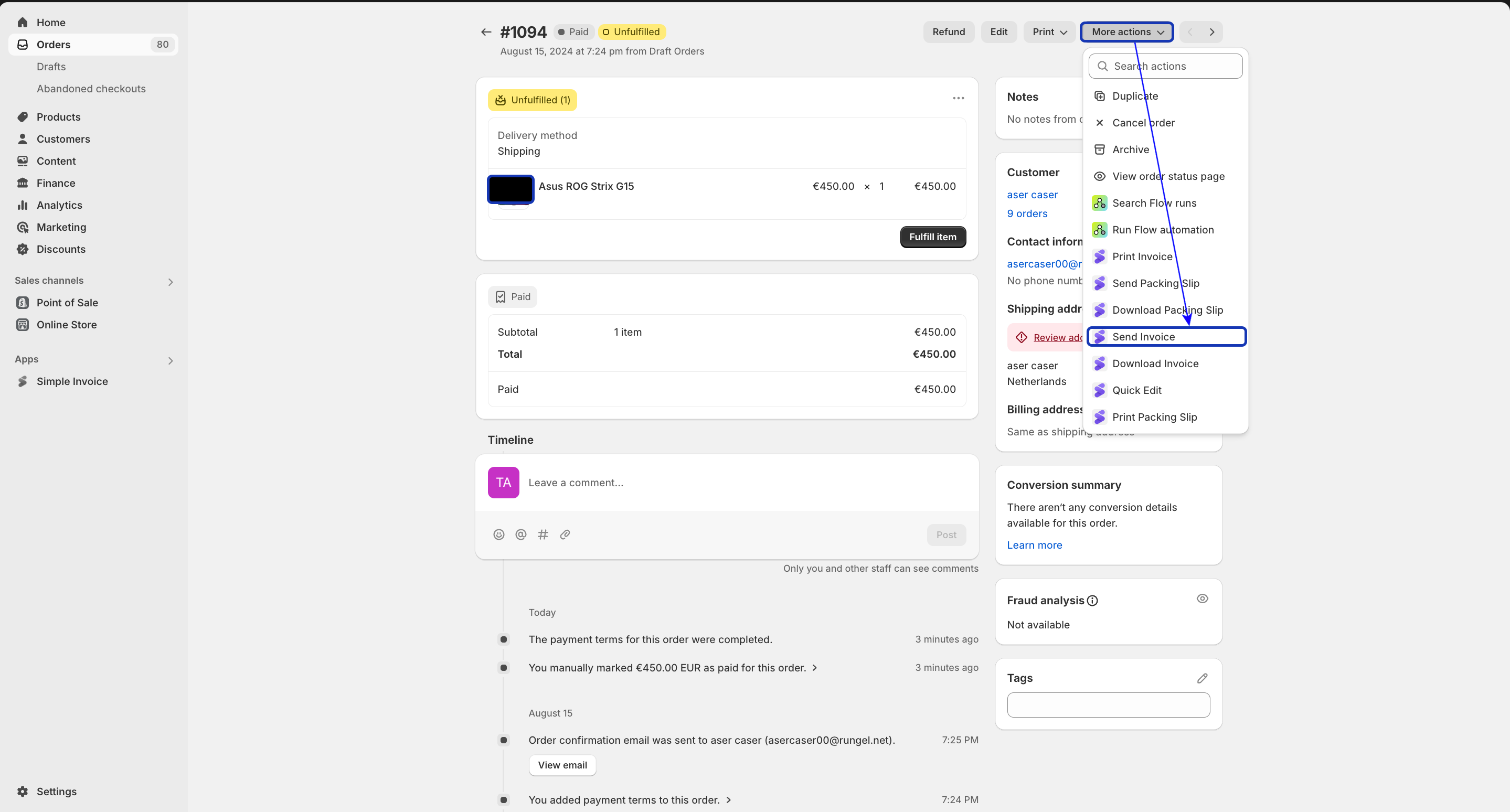Open the aser caser customer link
Screen dimensions: 1510x812
click(1032, 195)
